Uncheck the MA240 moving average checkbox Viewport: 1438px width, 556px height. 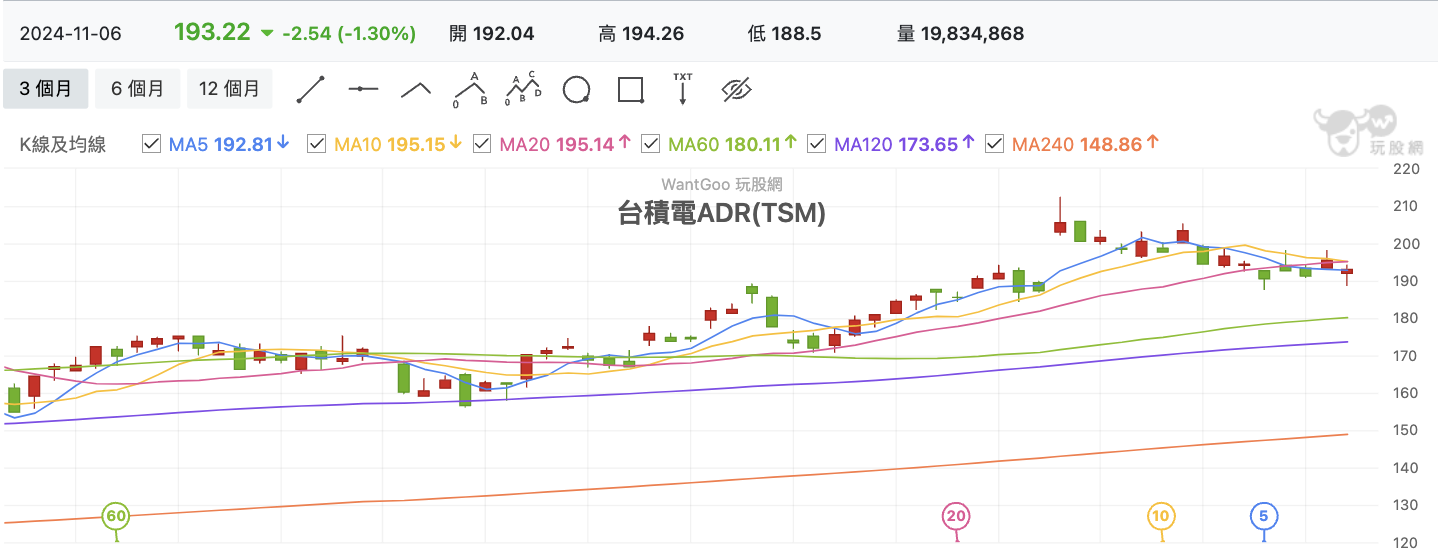tap(994, 144)
